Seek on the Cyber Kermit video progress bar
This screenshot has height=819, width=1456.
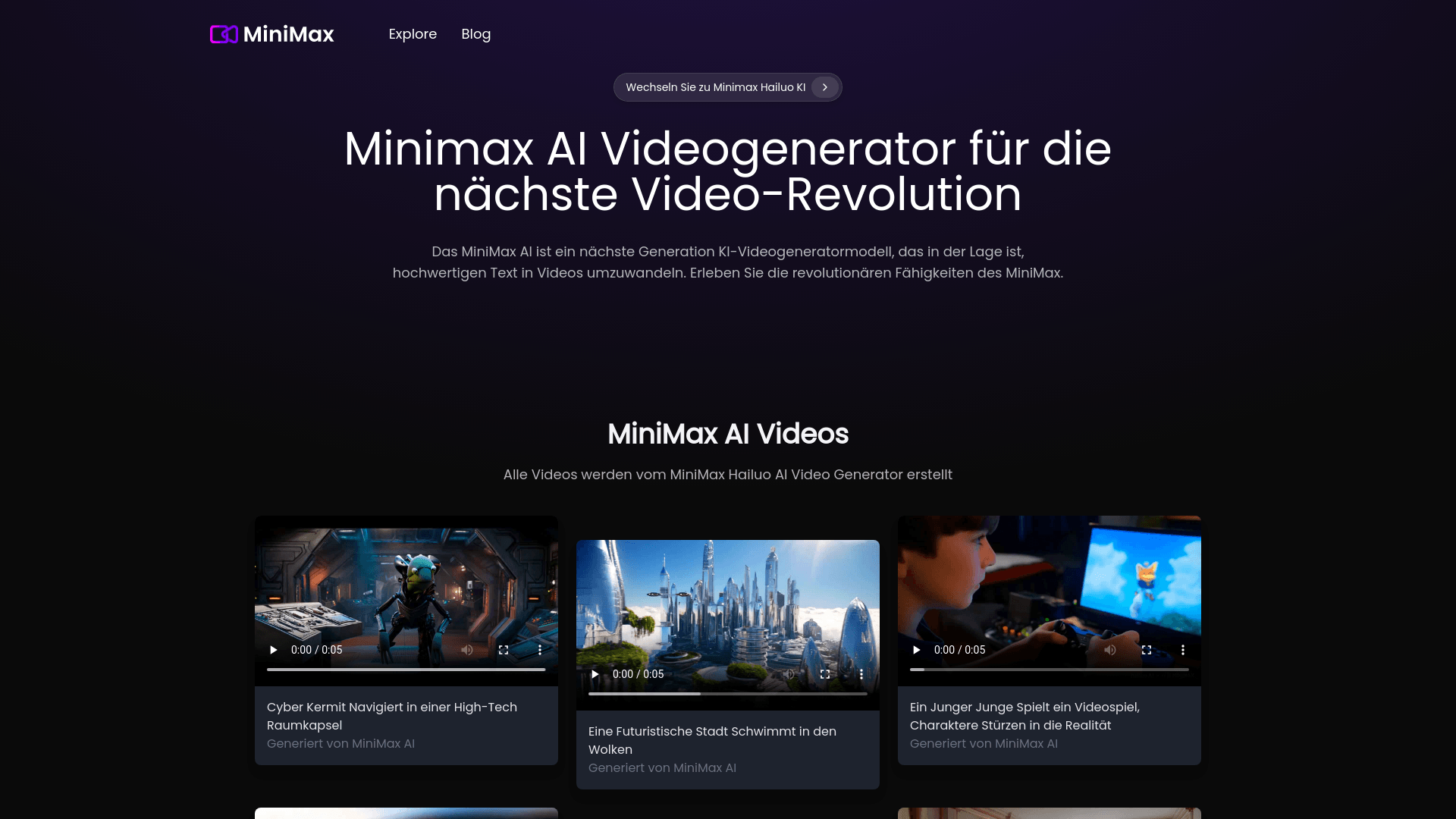(406, 670)
